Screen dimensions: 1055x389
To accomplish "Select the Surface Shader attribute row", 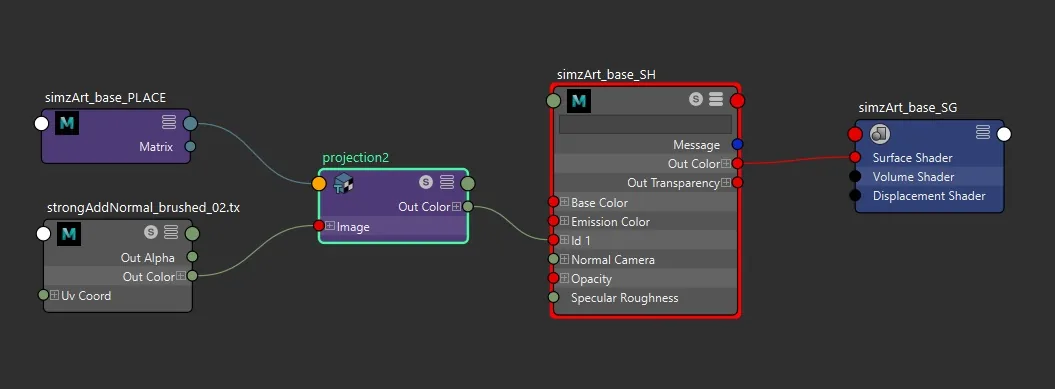I will coord(929,157).
